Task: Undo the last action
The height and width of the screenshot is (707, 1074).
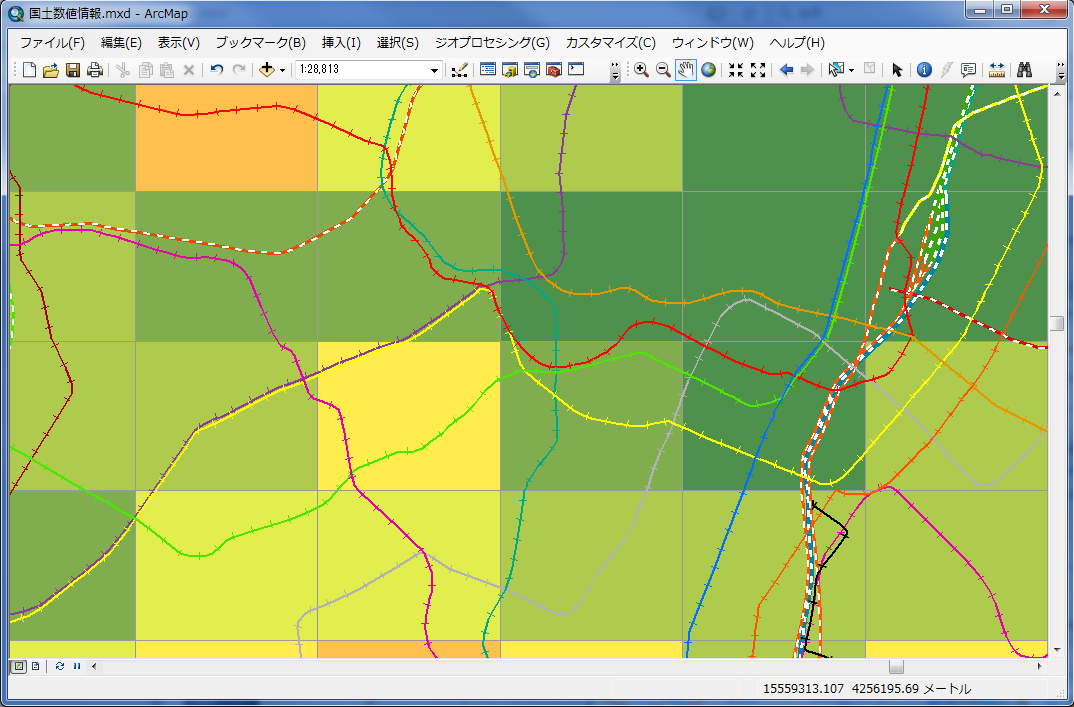Action: coord(216,70)
